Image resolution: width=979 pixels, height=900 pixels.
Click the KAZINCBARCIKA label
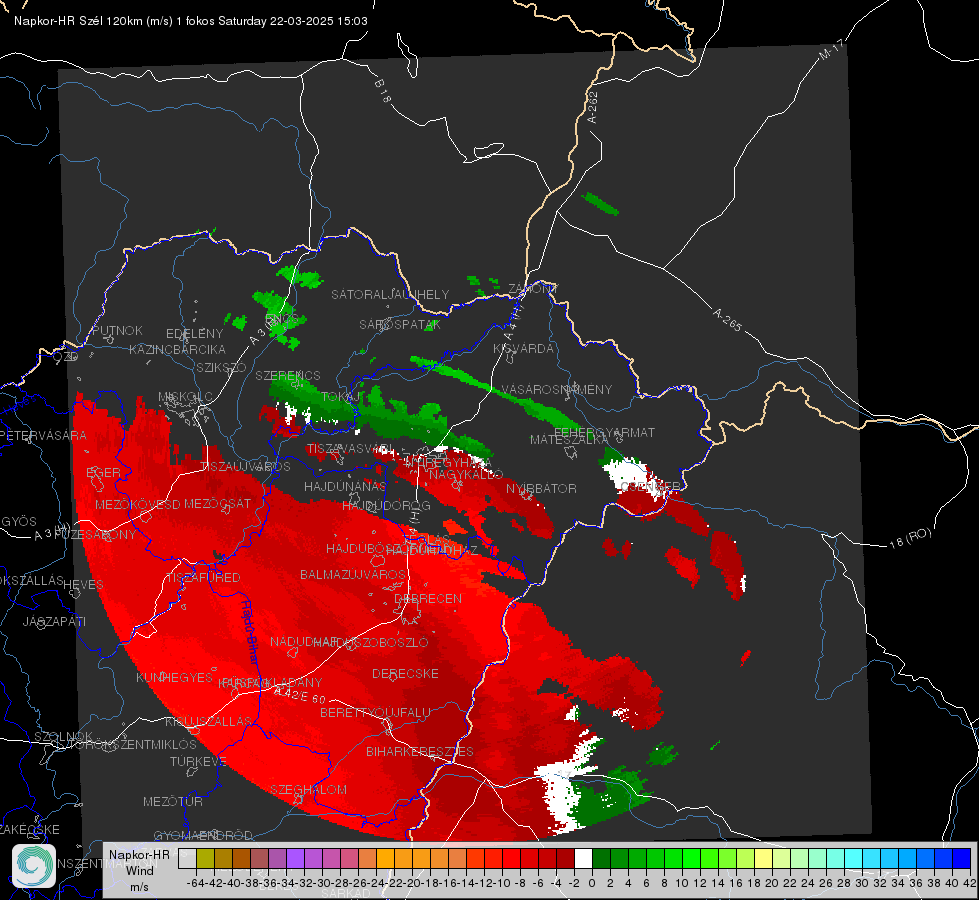pos(177,349)
